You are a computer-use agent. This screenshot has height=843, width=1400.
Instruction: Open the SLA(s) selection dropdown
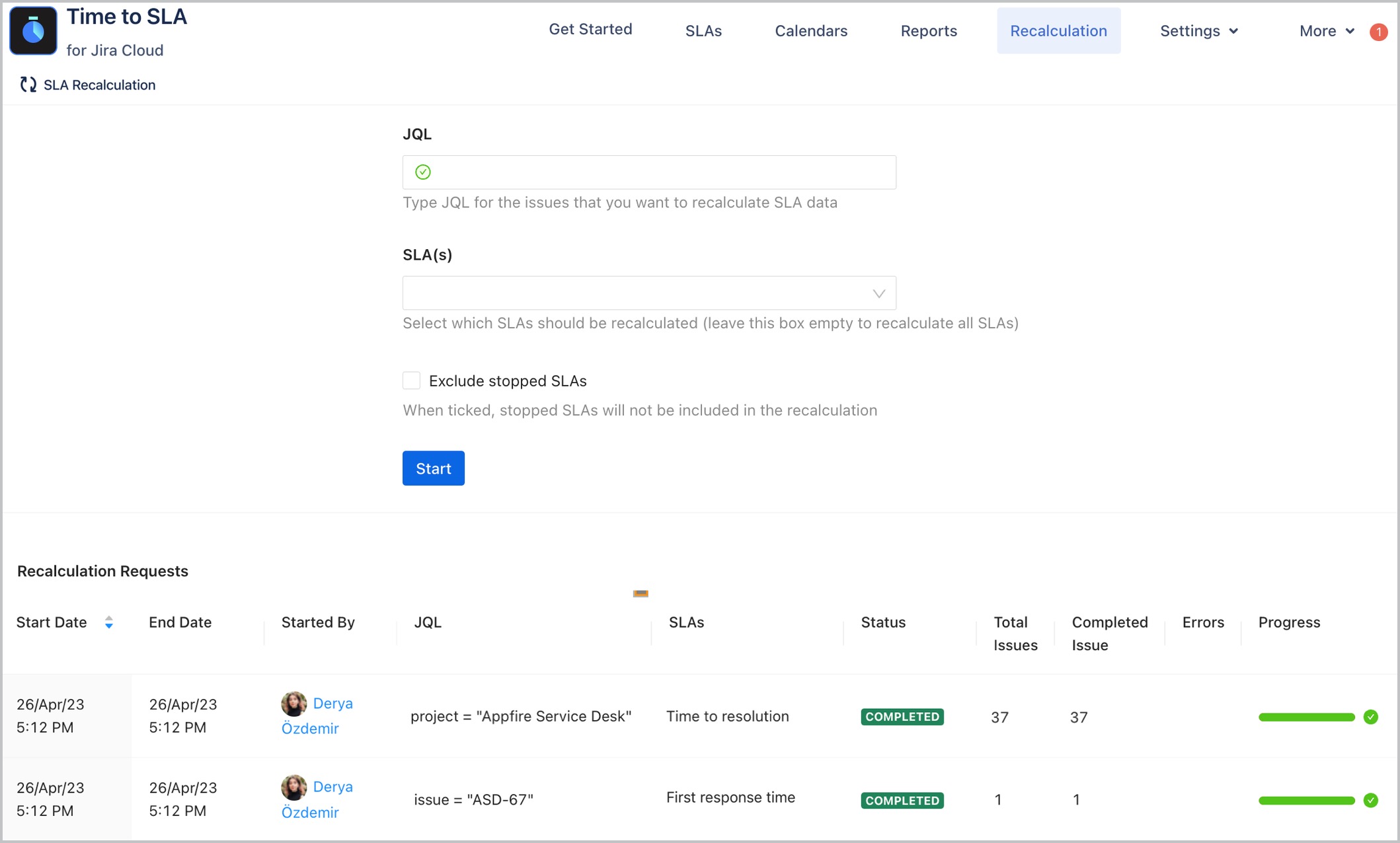pyautogui.click(x=649, y=293)
